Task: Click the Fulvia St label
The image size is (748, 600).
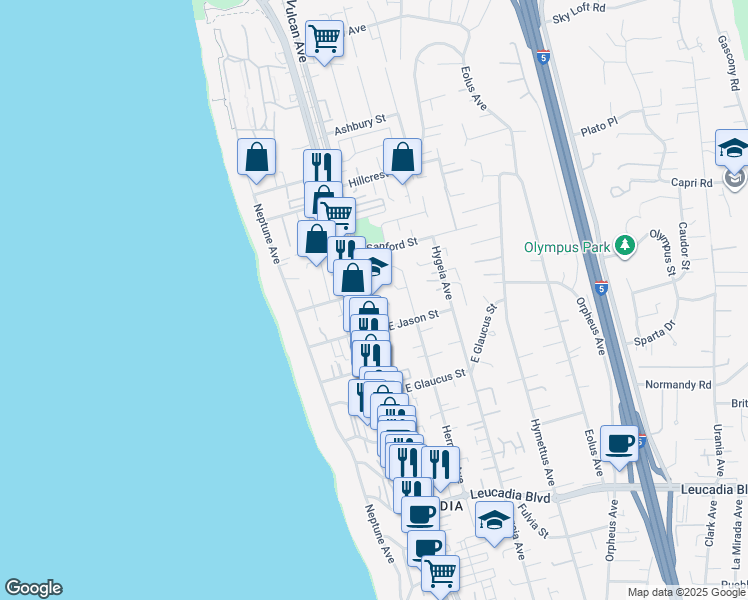Action: point(533,521)
